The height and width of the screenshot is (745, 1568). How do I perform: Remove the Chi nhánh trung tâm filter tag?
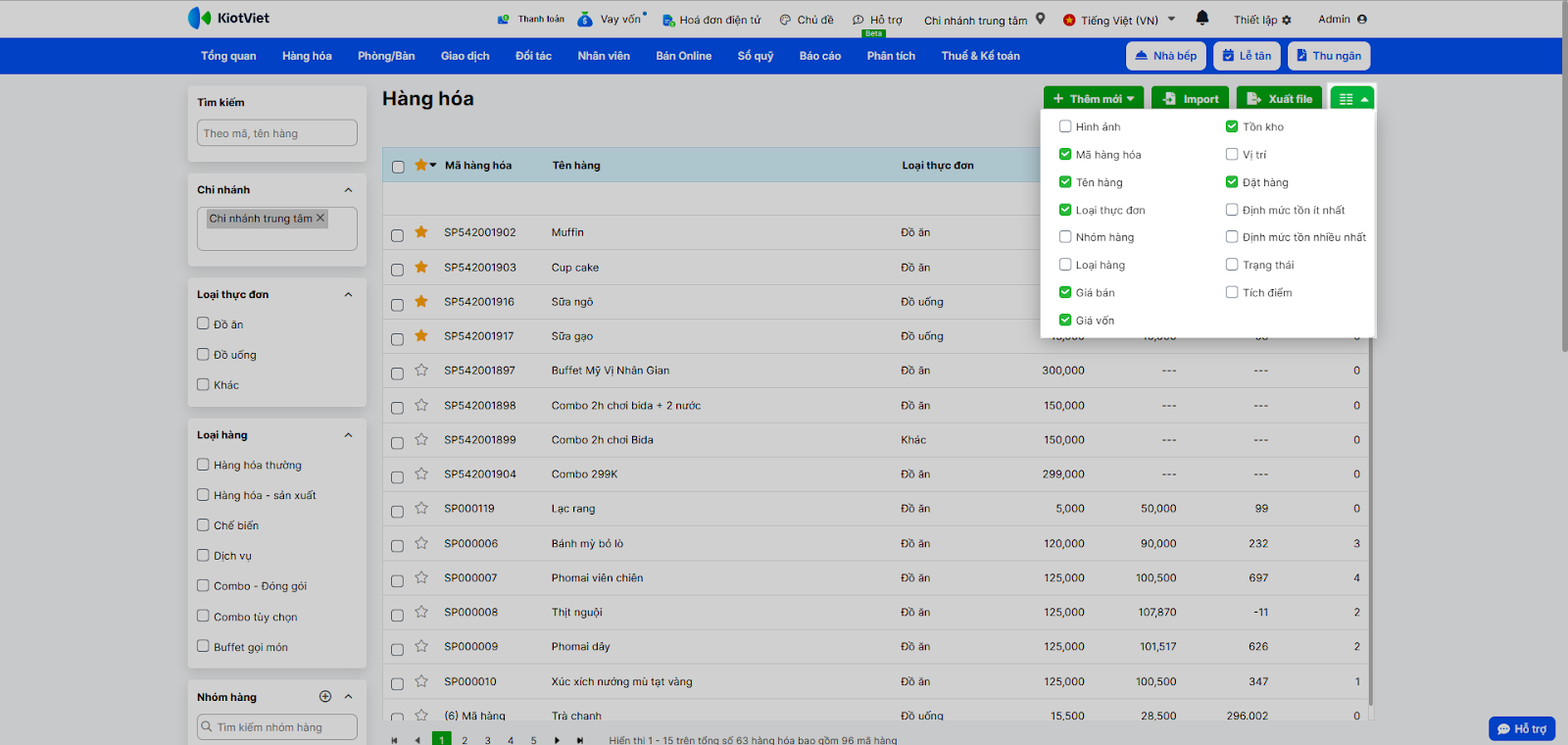pyautogui.click(x=320, y=219)
